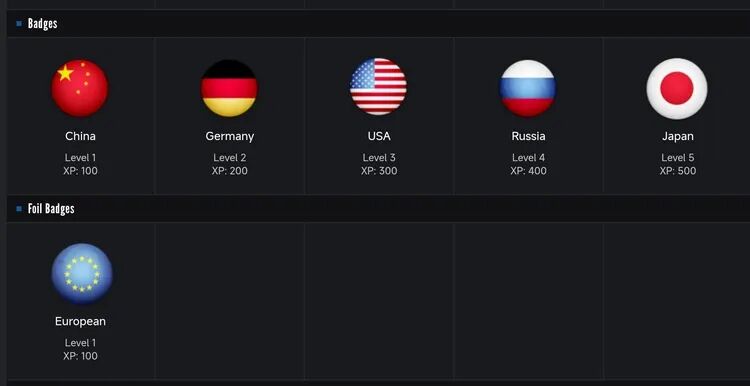Open the Germany badge name link
The image size is (750, 386).
tap(230, 137)
